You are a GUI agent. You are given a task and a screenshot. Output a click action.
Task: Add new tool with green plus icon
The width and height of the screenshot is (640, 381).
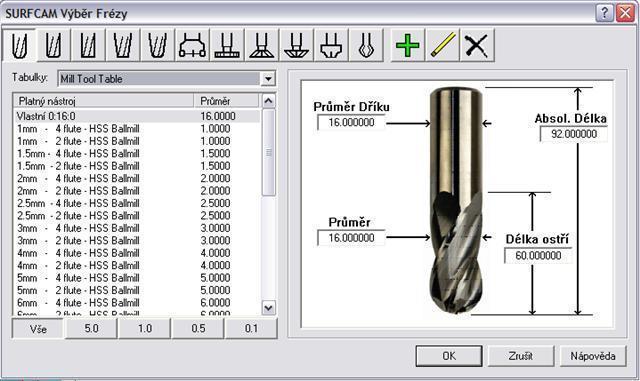[x=408, y=45]
